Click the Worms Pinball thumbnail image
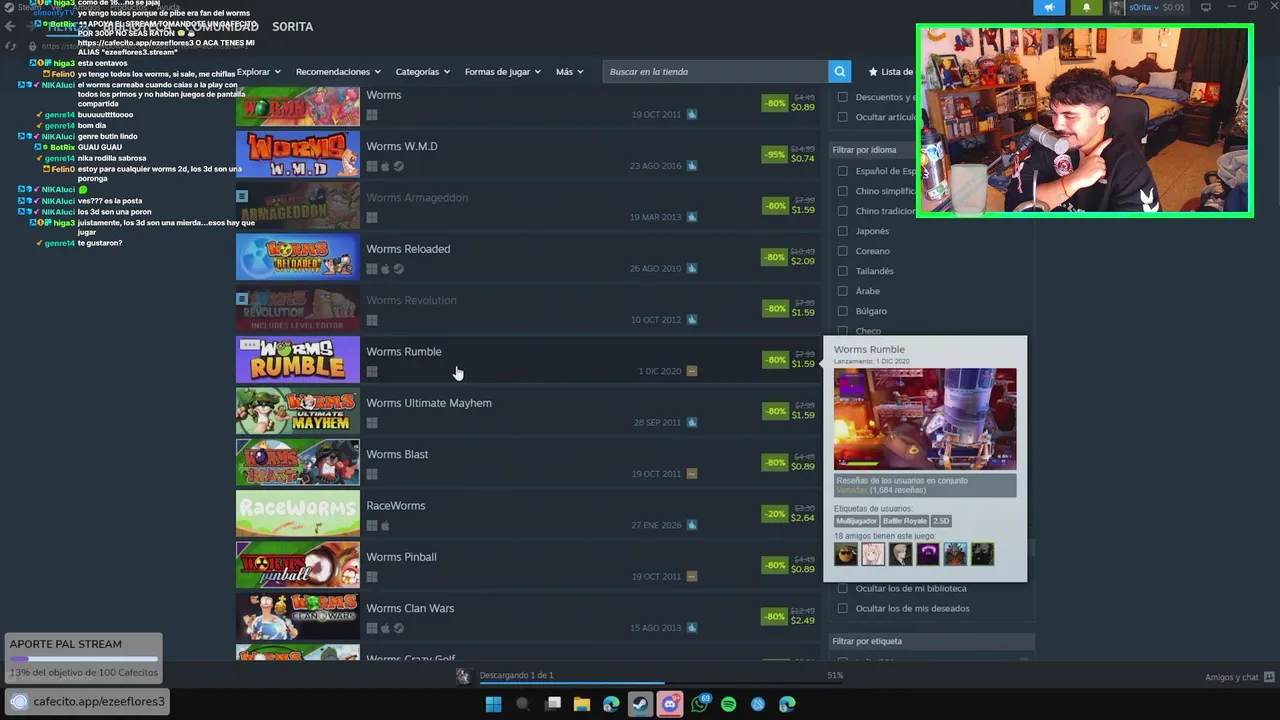 298,565
